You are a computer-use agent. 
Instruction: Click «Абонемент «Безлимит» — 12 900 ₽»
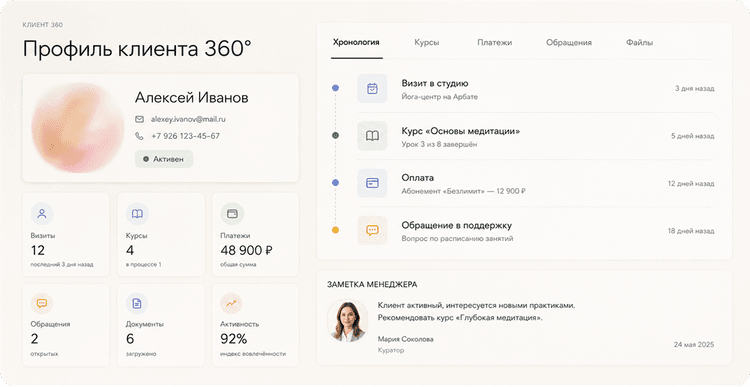click(x=463, y=191)
